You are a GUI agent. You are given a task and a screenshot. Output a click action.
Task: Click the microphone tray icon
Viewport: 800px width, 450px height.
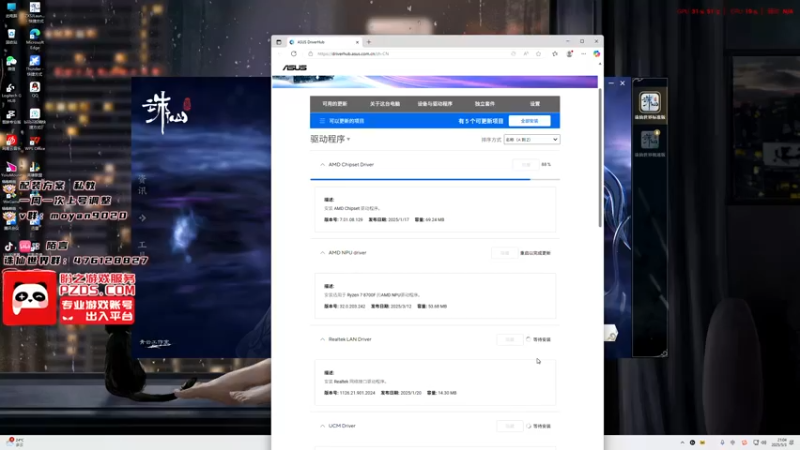click(722, 442)
